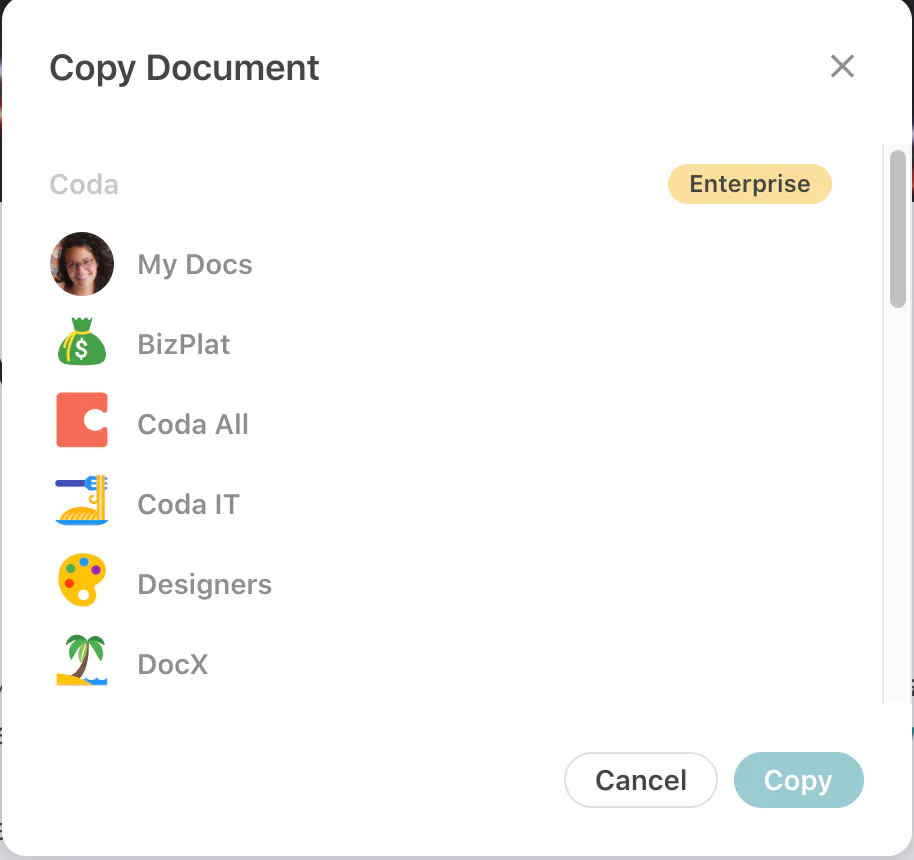The width and height of the screenshot is (914, 860).
Task: Select the BizPlat folder label
Action: pyautogui.click(x=184, y=344)
